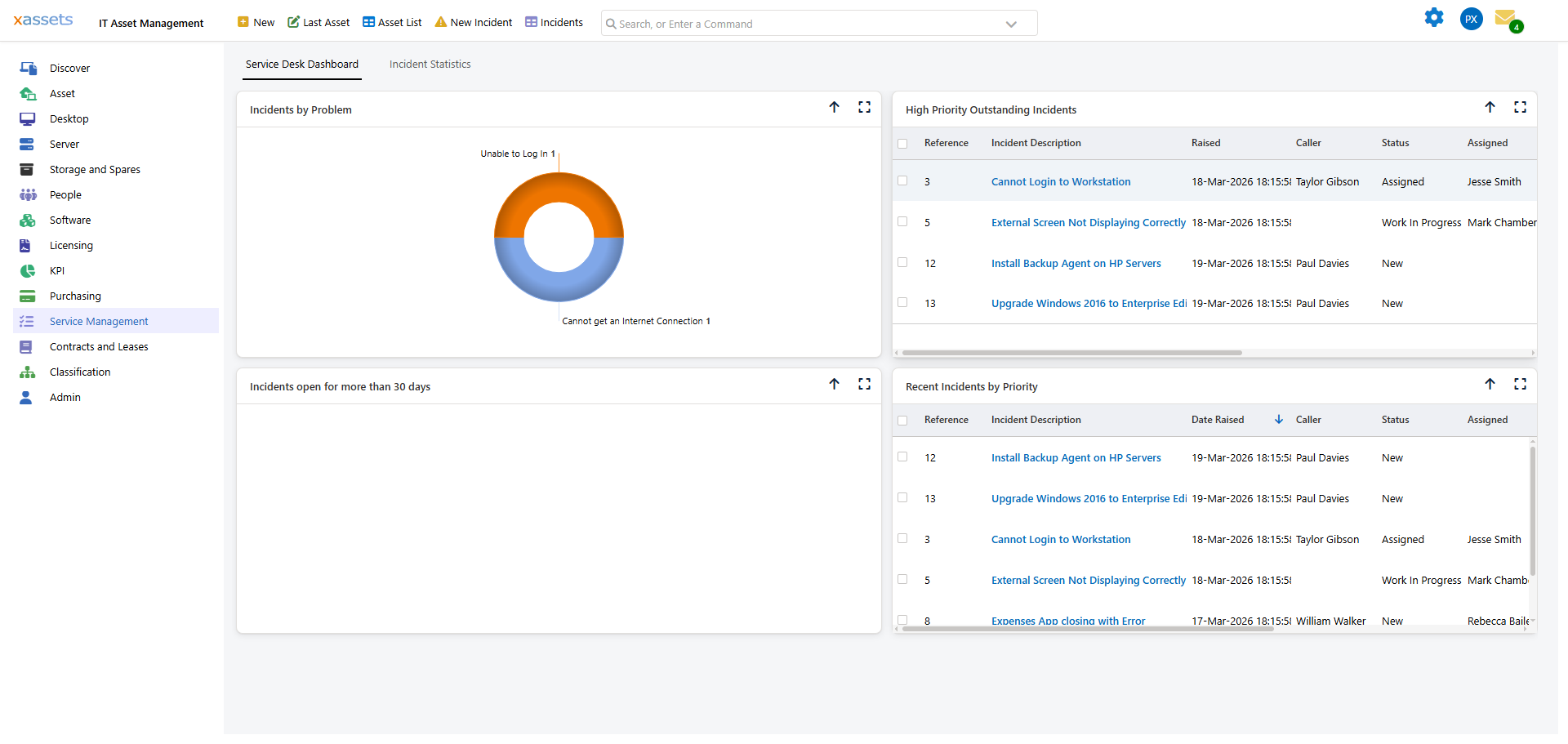The height and width of the screenshot is (744, 1568).
Task: Click the Server sidebar icon
Action: pyautogui.click(x=28, y=144)
